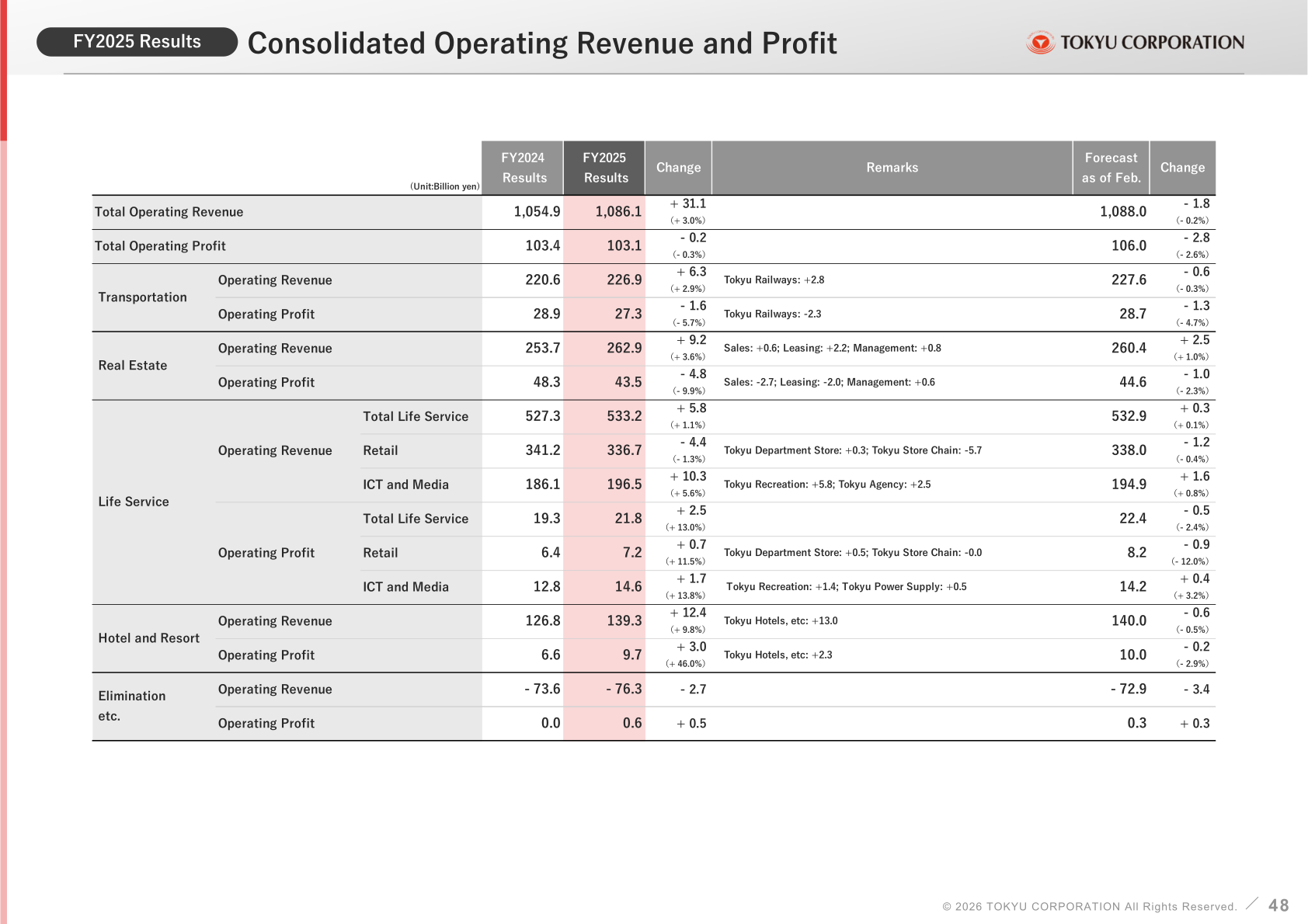
Task: Click the remark Sales: -2.7; Leasing: -2.0
Action: 783,383
